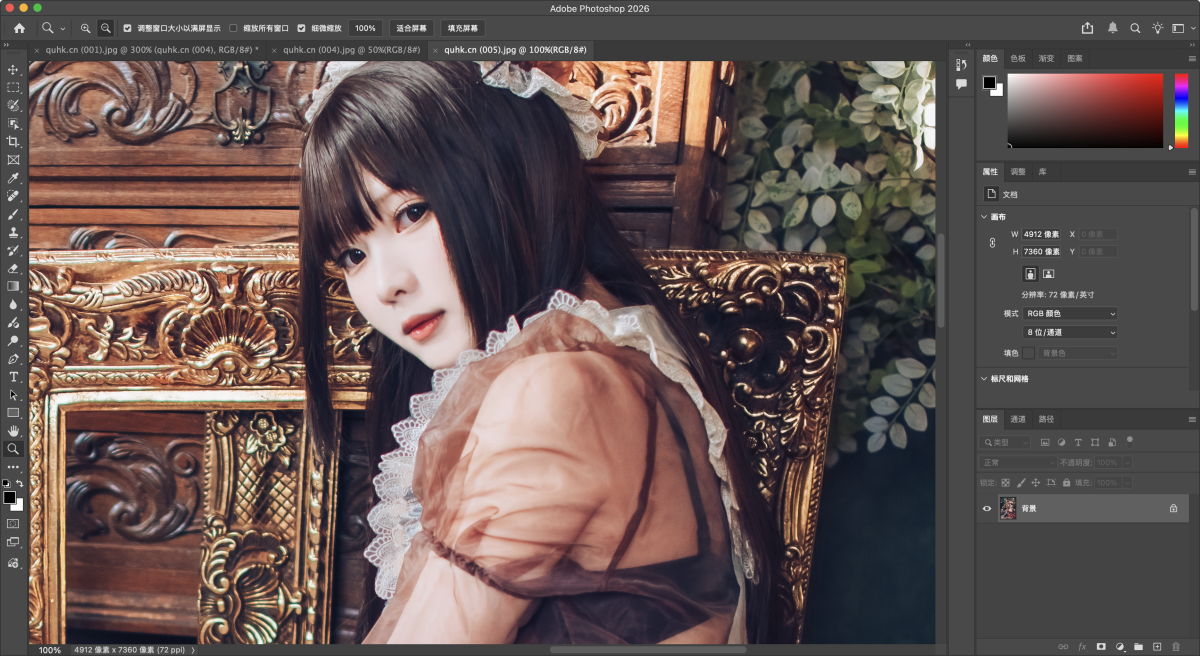1200x656 pixels.
Task: Click the 填充屏幕 button
Action: [x=463, y=28]
